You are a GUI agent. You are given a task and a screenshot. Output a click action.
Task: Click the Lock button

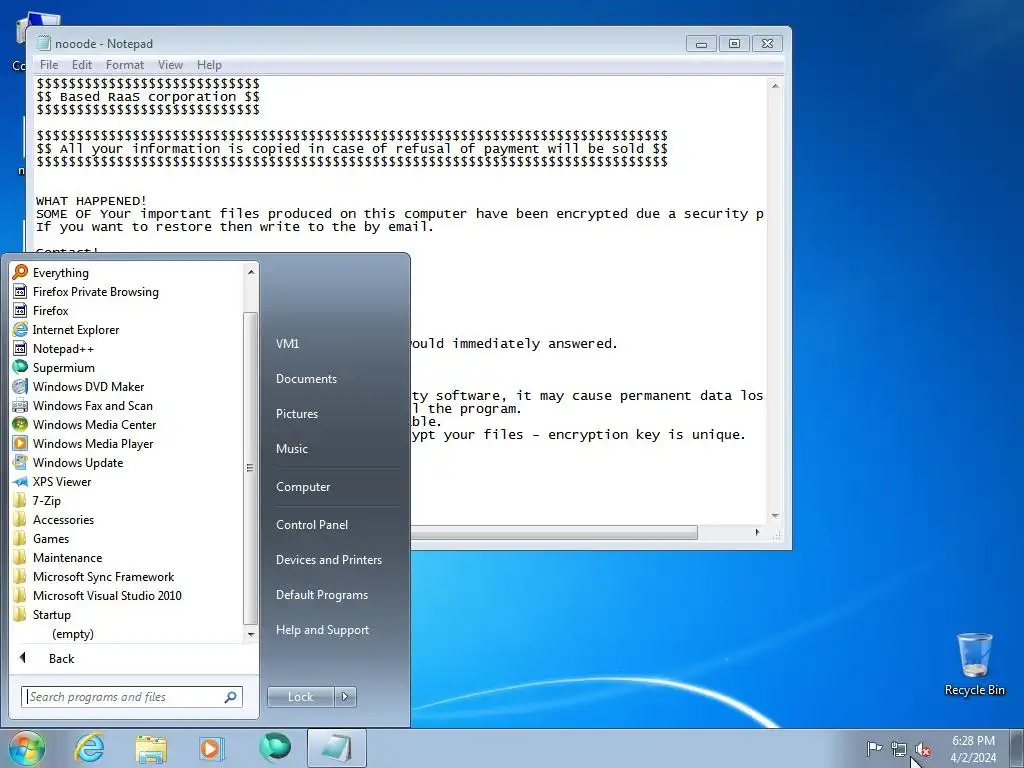[x=300, y=697]
